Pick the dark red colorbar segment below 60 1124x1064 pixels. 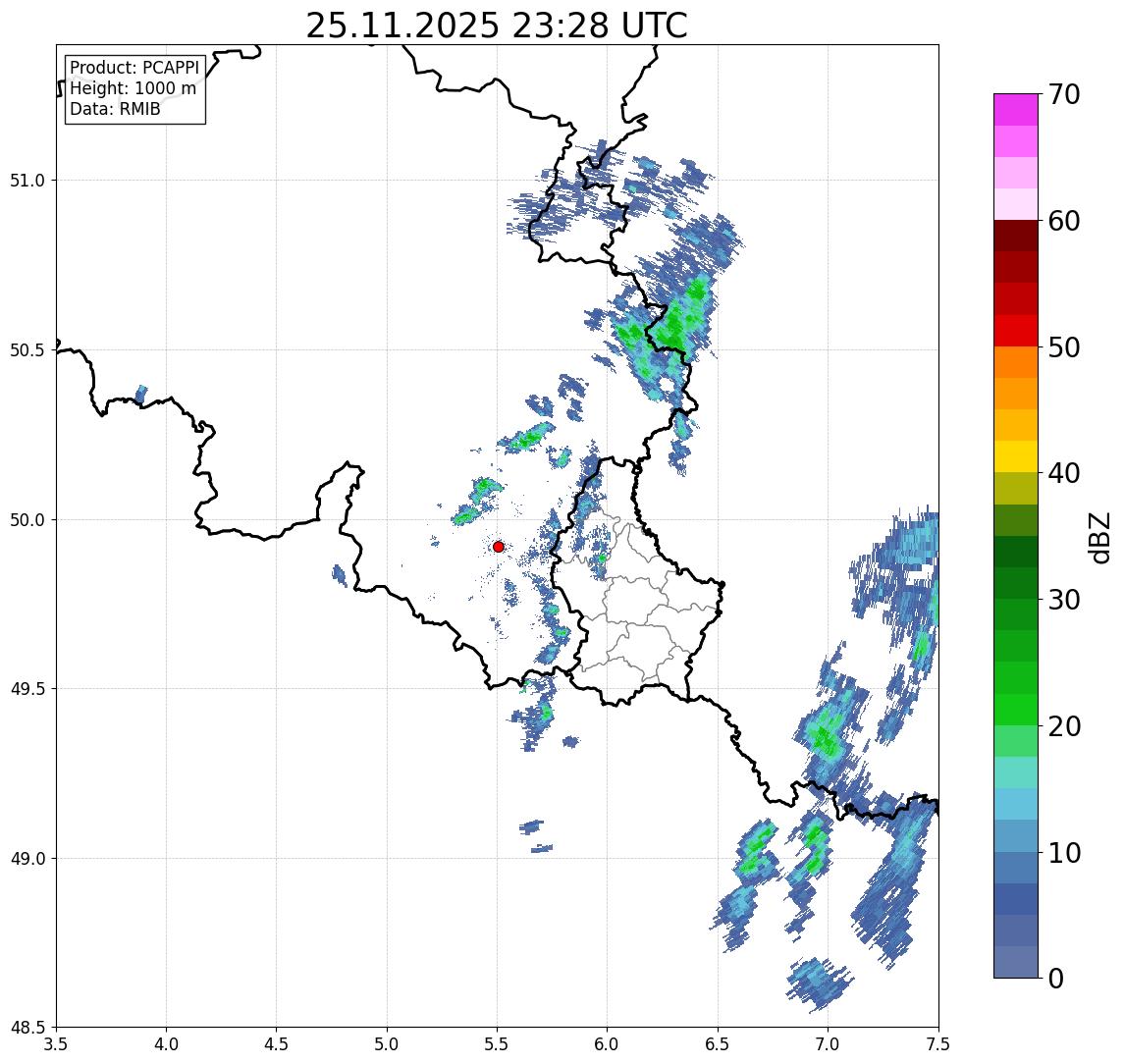click(1016, 236)
